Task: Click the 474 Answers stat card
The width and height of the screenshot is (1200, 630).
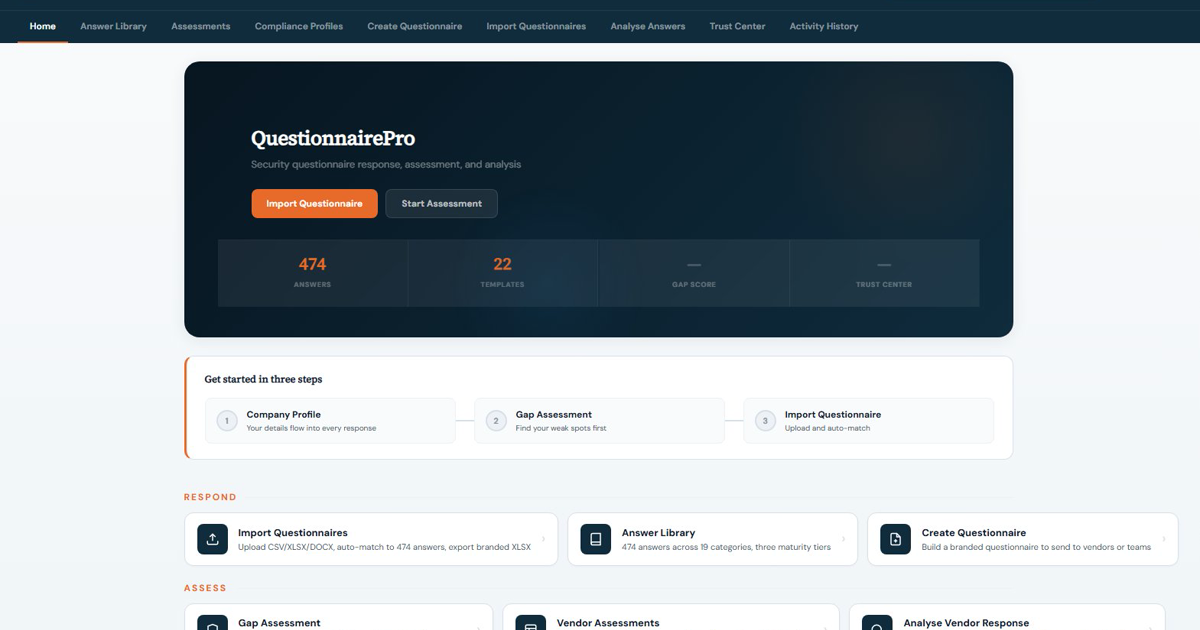Action: coord(312,272)
